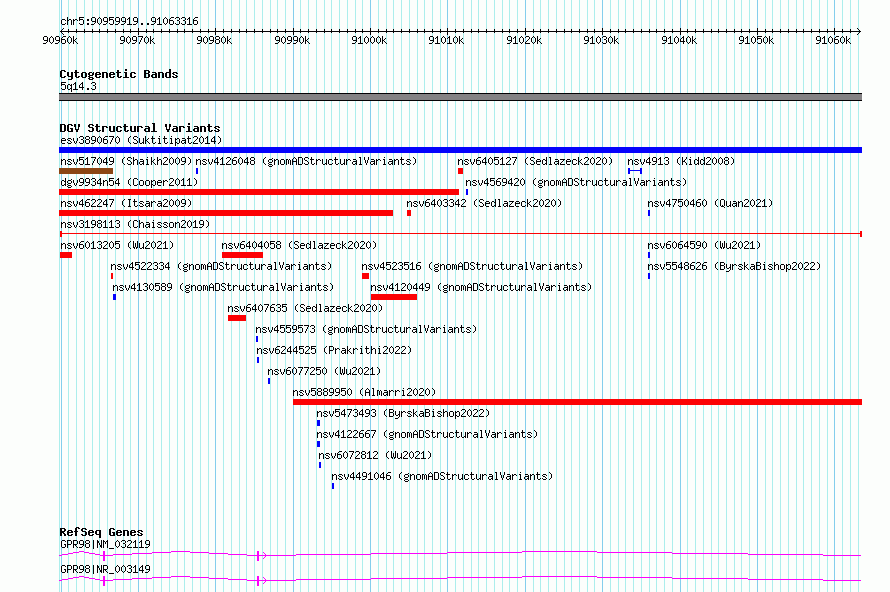
Task: Click red bar of dgv9934n54 (Cooper2011)
Action: click(259, 192)
